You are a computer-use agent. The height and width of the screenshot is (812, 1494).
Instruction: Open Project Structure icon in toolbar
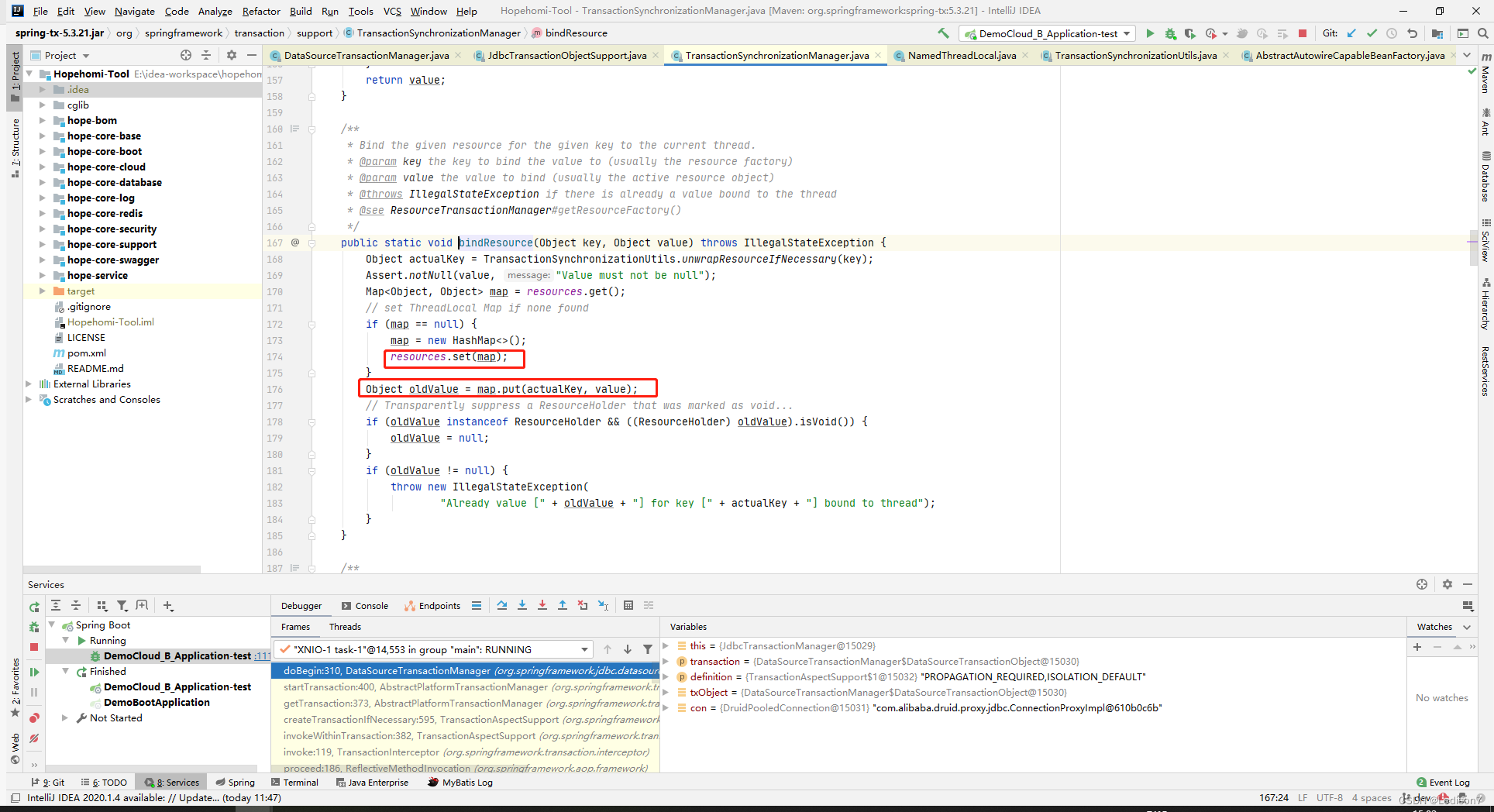1437,33
